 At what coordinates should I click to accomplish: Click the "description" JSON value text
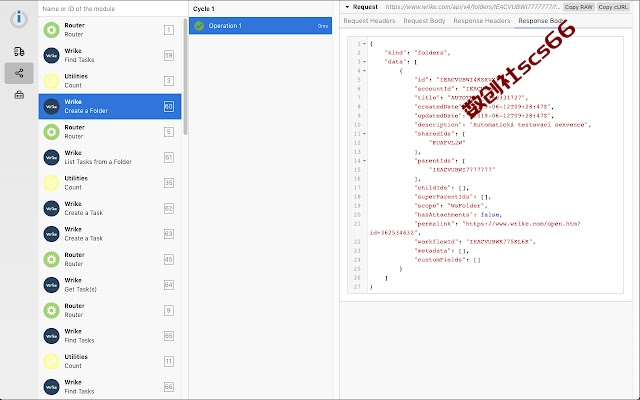point(530,124)
